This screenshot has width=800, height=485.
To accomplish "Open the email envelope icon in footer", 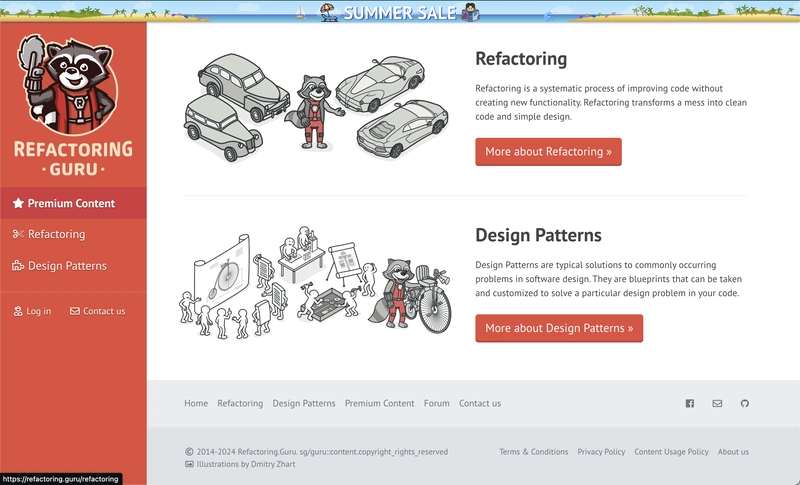I will tap(717, 403).
